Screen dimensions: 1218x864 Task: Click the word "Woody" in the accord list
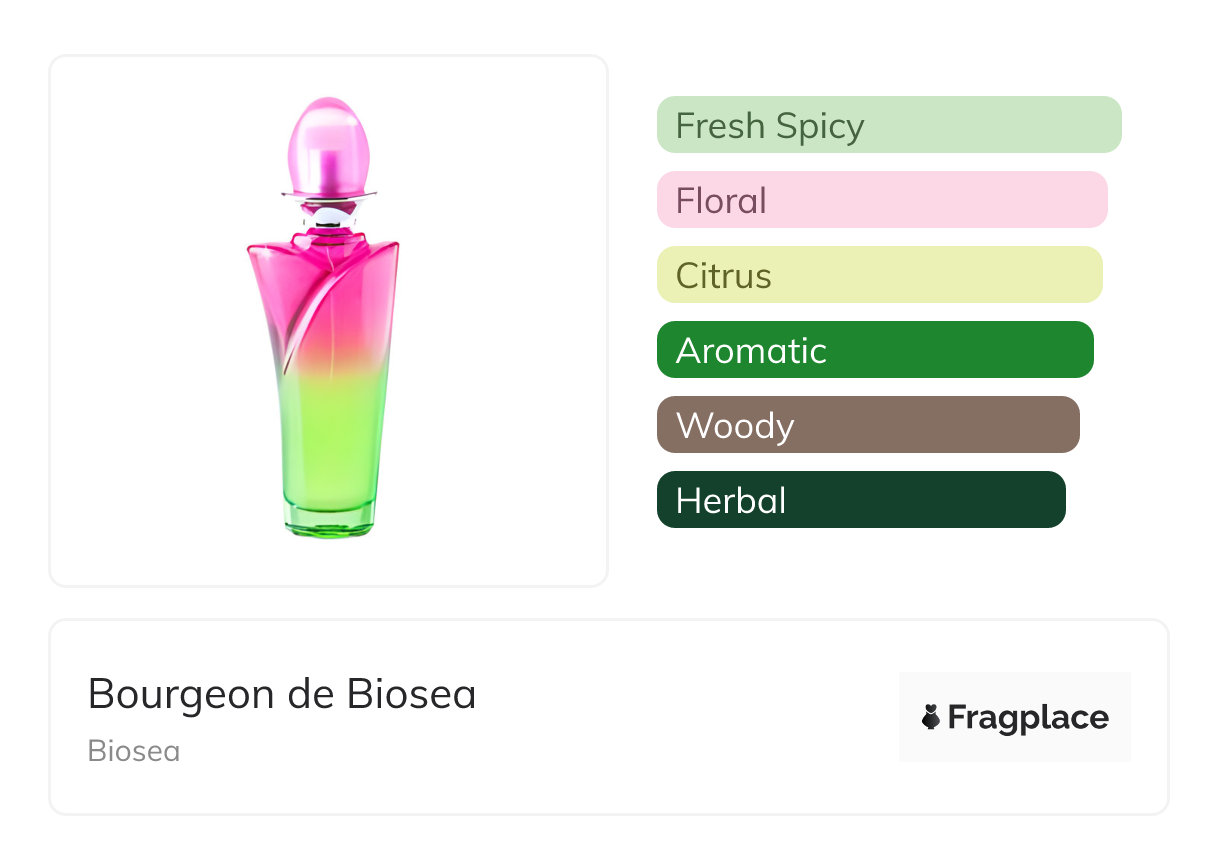coord(735,426)
